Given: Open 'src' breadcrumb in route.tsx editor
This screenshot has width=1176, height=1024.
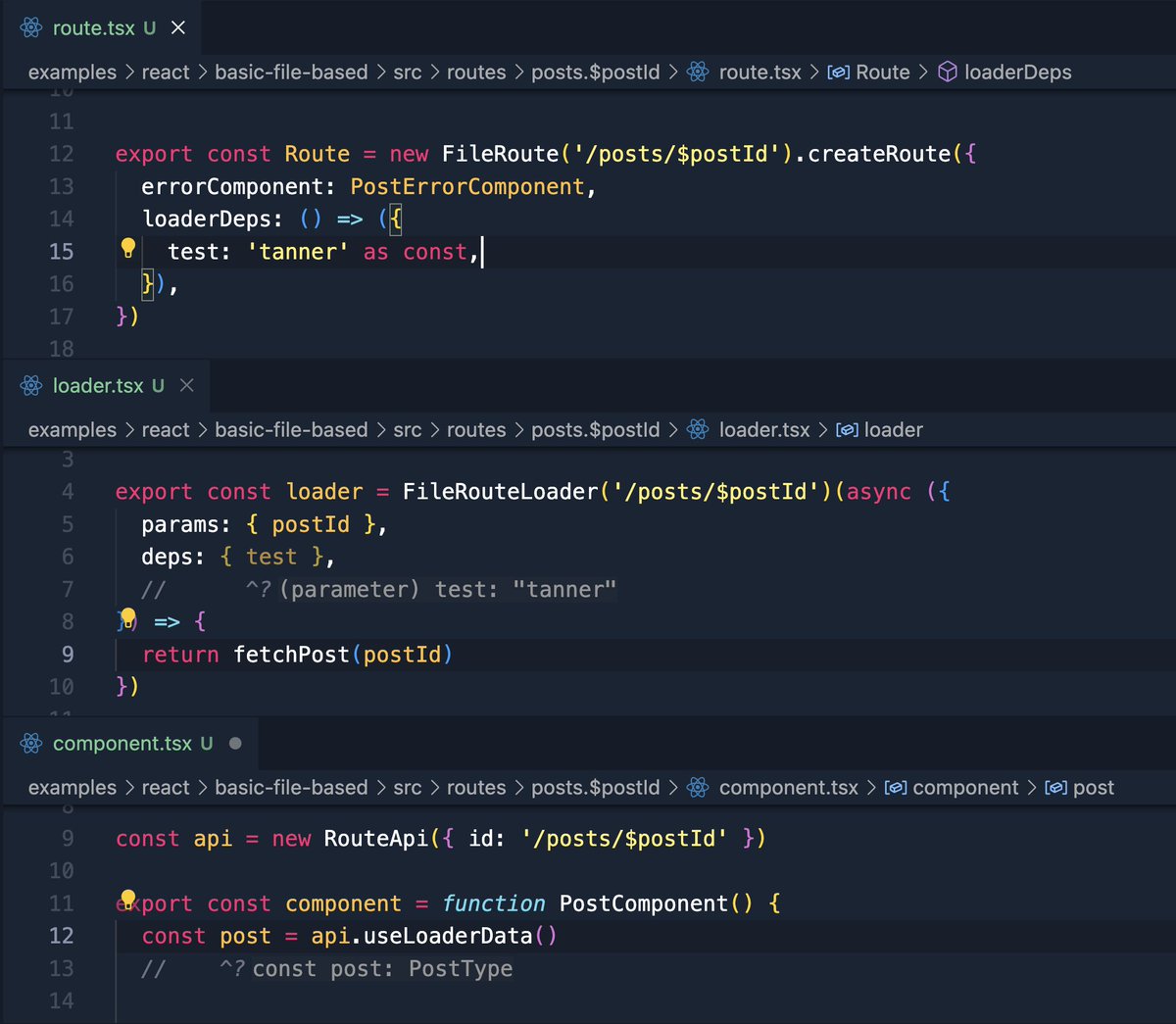Looking at the screenshot, I should click(408, 72).
